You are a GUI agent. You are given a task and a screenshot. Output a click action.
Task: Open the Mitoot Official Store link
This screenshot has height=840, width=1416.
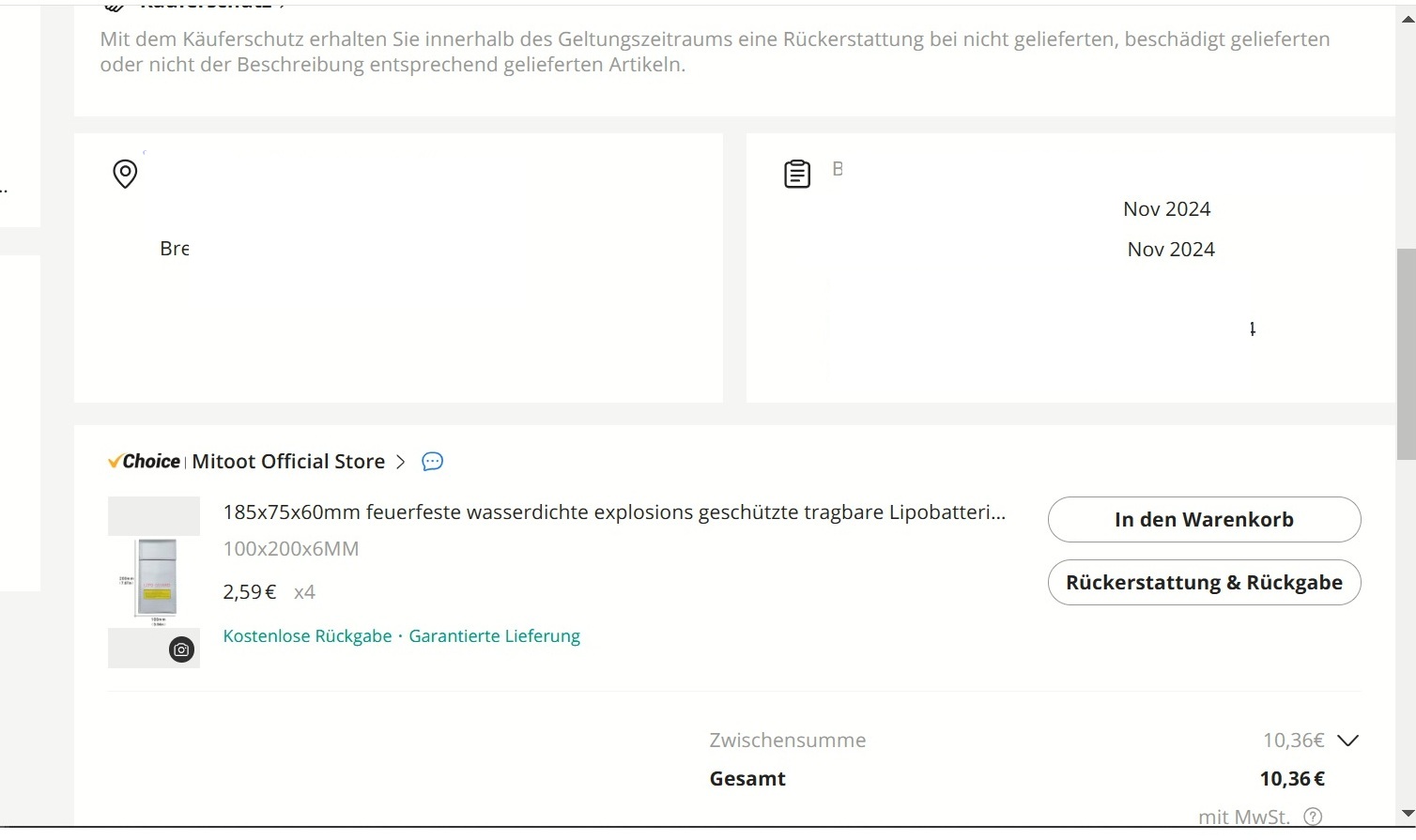point(288,461)
